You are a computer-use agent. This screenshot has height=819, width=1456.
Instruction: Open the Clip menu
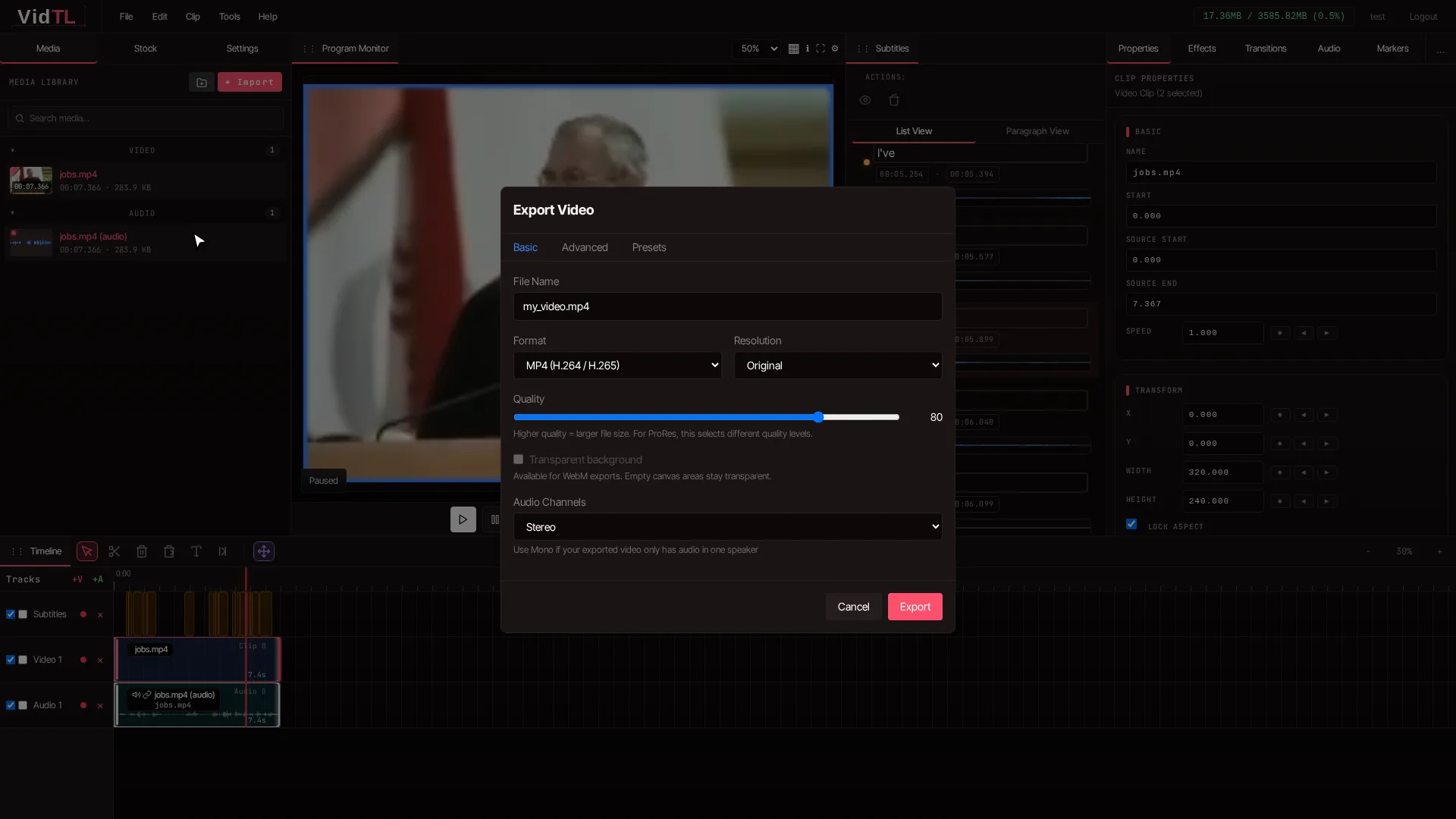point(193,17)
